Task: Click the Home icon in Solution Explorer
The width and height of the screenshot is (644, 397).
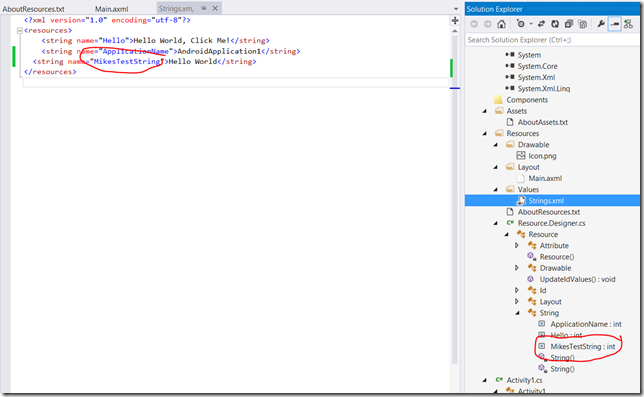Action: click(x=501, y=24)
